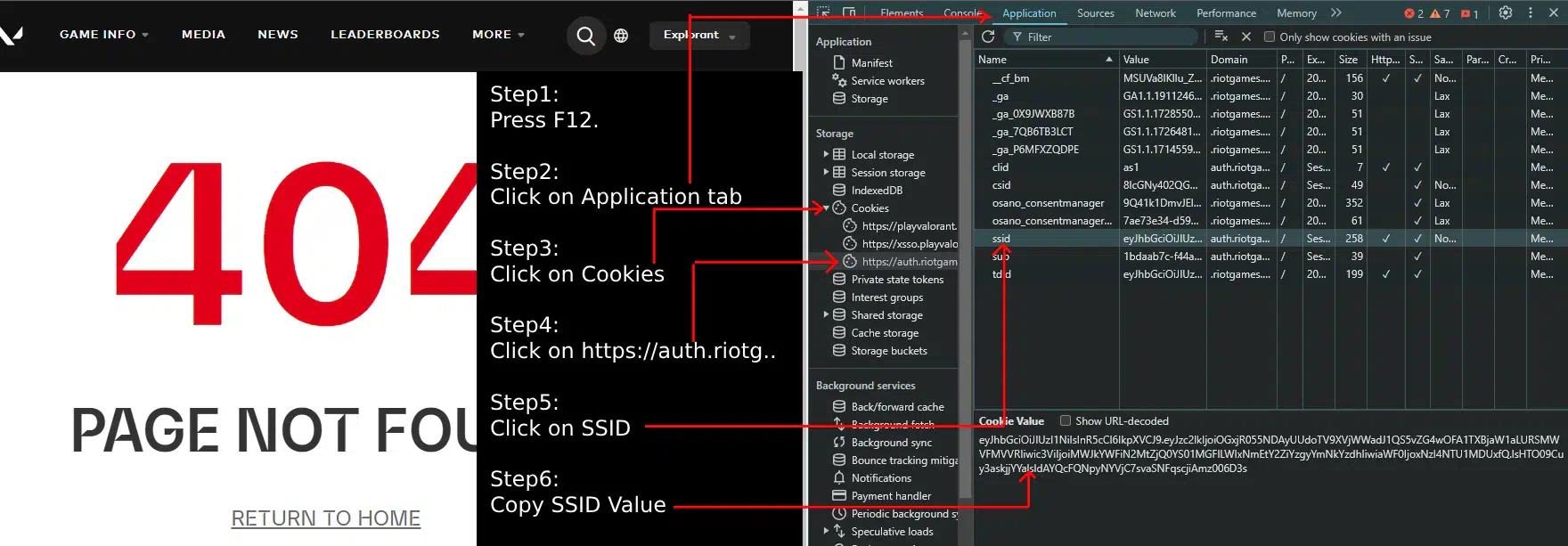Open Payment handler item
This screenshot has height=546, width=1568.
point(891,496)
